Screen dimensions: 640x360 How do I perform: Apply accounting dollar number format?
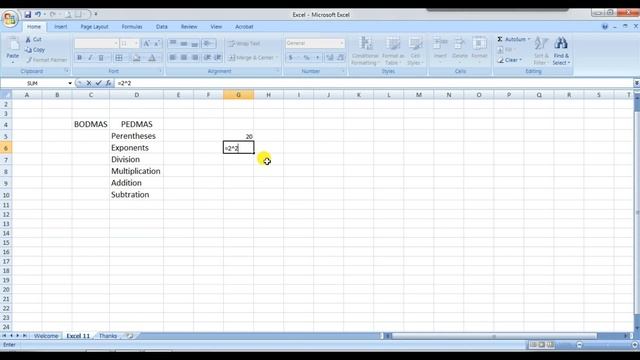tap(291, 58)
